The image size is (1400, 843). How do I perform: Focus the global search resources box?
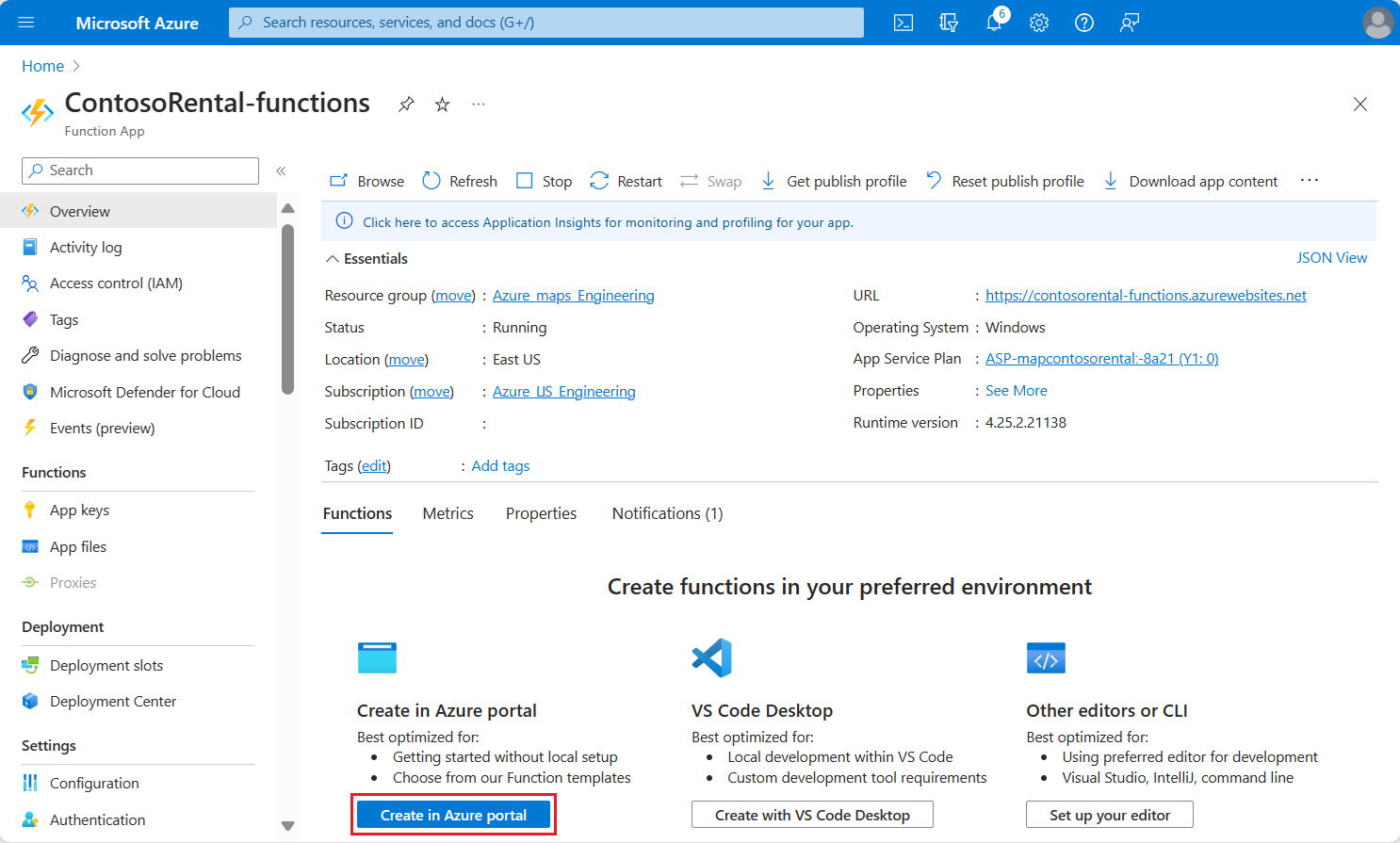[546, 23]
